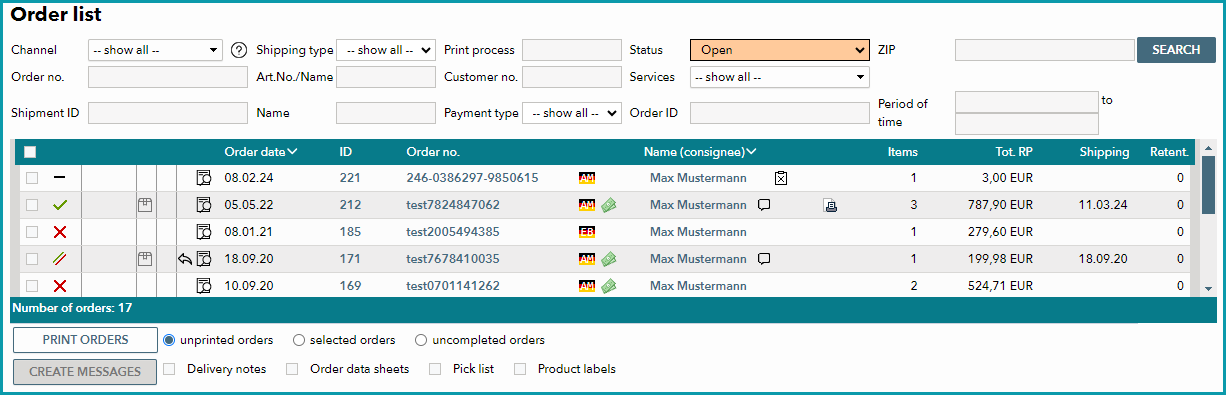Screen dimensions: 1226x395
Task: Focus the Order no. input field
Action: pos(167,77)
